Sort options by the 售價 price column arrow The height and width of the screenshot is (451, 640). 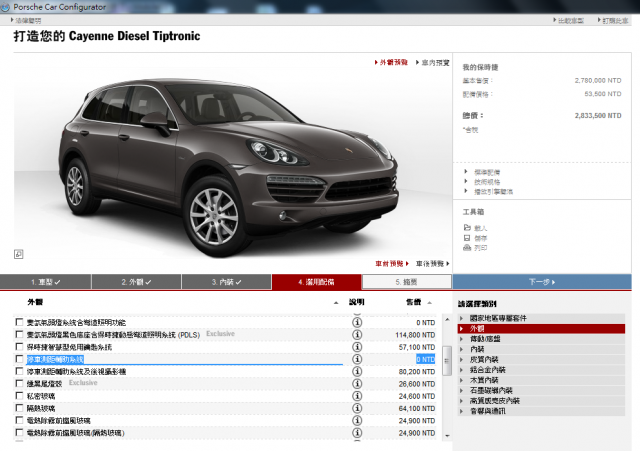click(x=429, y=302)
